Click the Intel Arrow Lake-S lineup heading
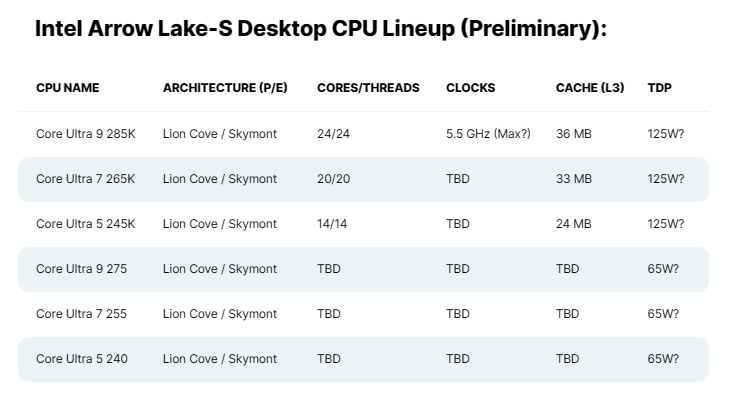The height and width of the screenshot is (404, 733). 321,28
